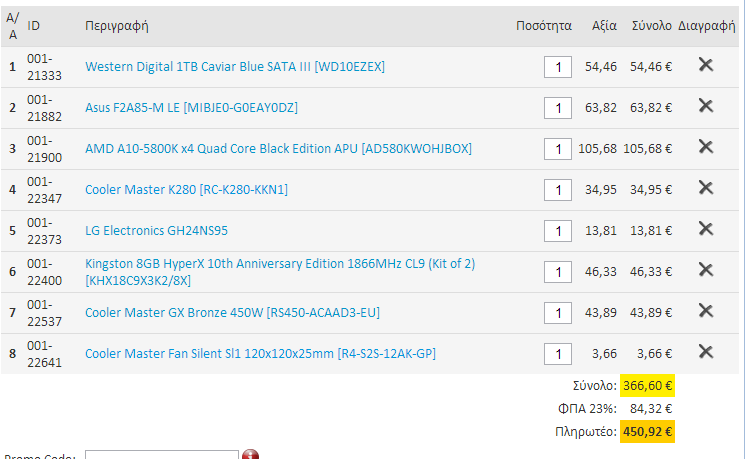The image size is (745, 459).
Task: Open AMD A10-5800K Quad Core APU link
Action: [278, 149]
